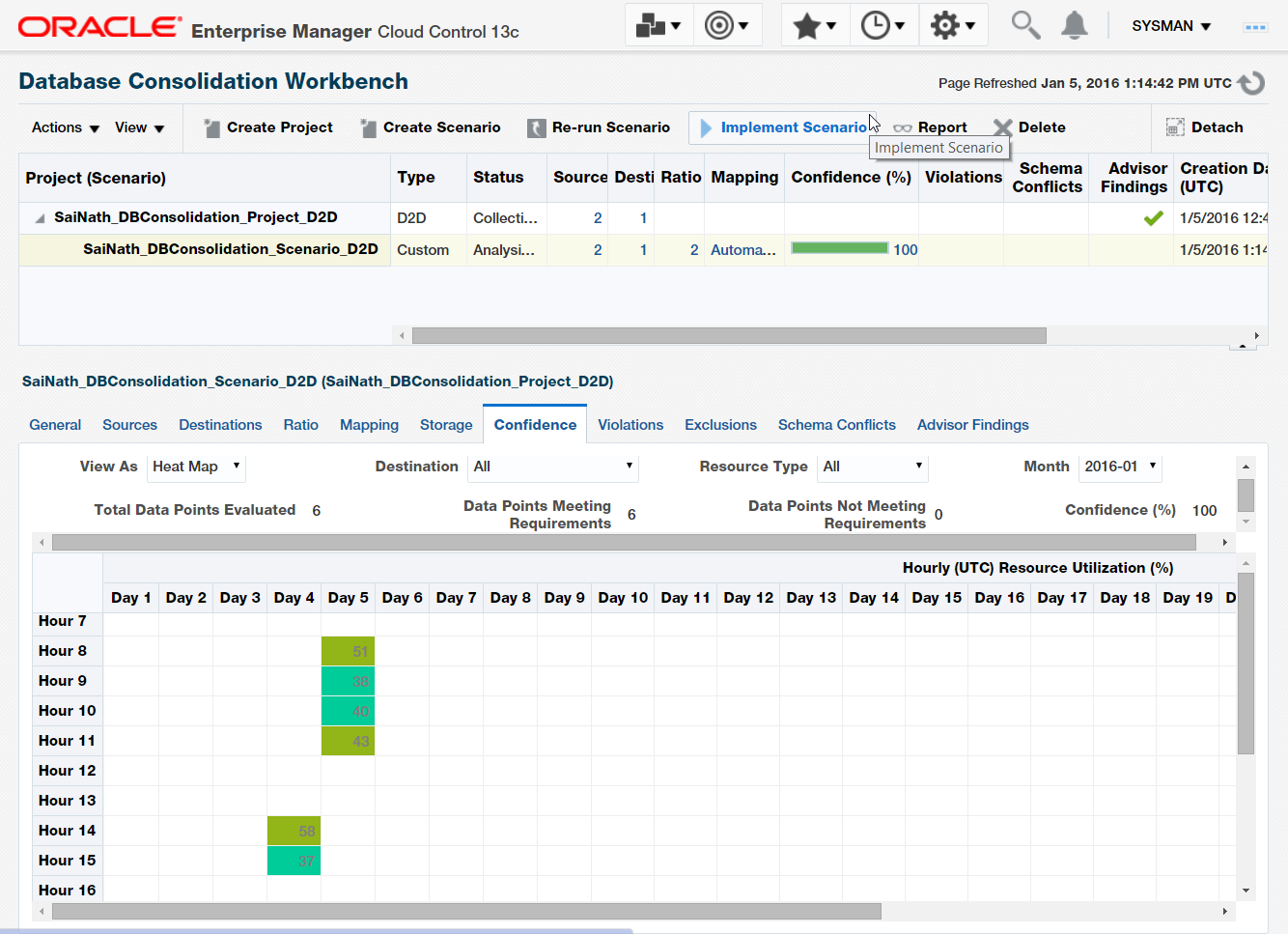Click the heat map bottom horizontal scrollbar
The width and height of the screenshot is (1288, 934).
[466, 912]
